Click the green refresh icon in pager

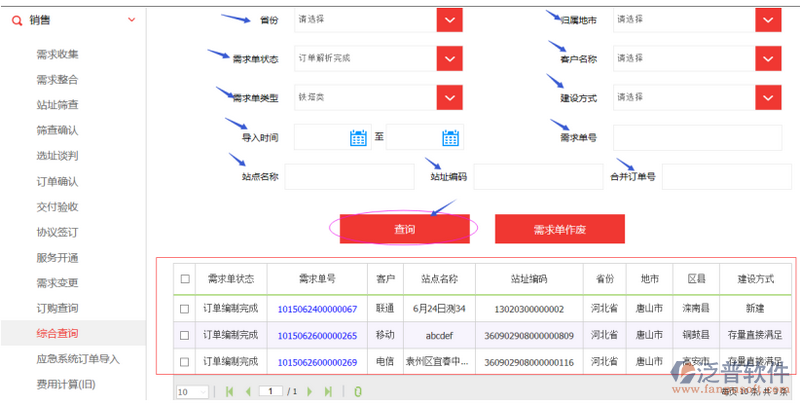coord(358,392)
